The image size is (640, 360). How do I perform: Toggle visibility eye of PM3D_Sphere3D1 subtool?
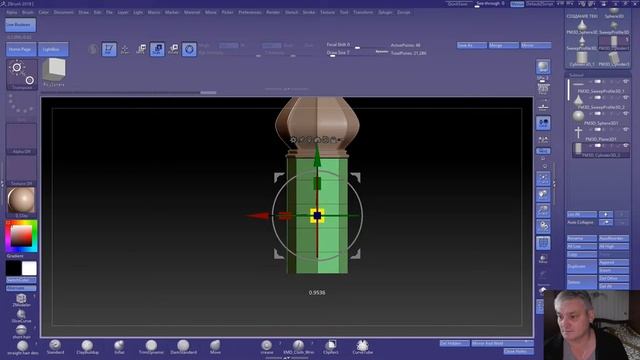tap(625, 113)
